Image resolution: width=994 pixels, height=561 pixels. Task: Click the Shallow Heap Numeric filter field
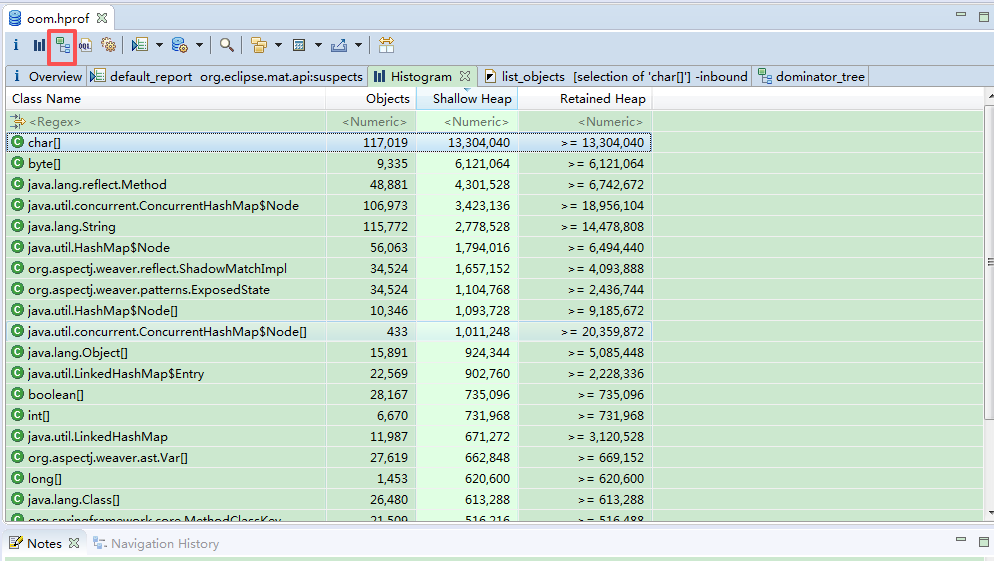coord(467,121)
